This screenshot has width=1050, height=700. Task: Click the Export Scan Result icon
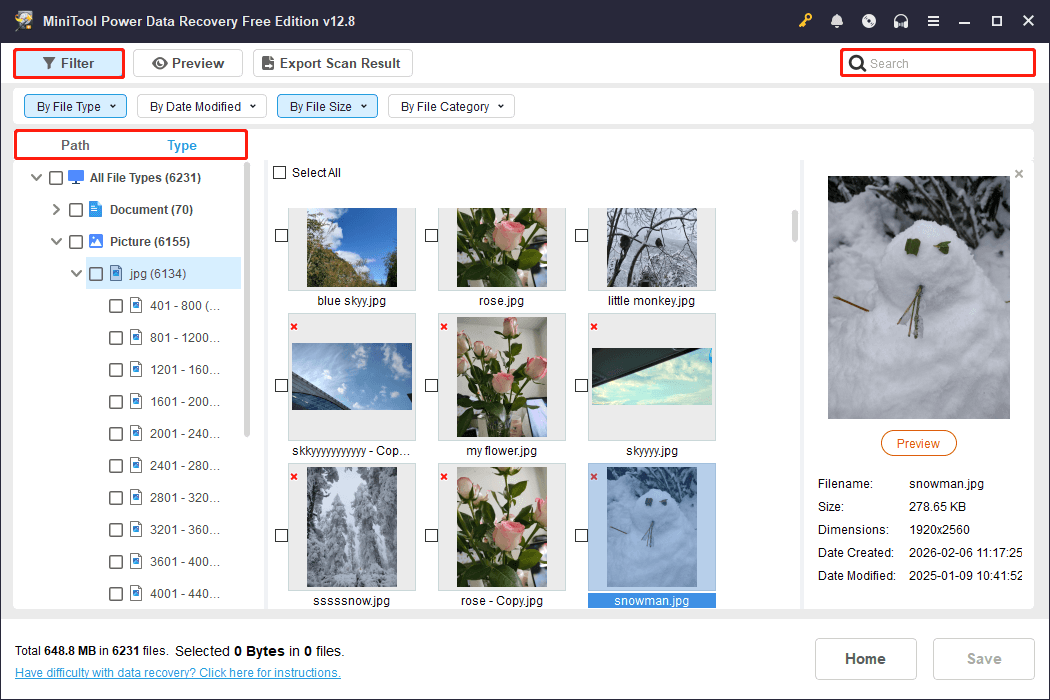(268, 62)
